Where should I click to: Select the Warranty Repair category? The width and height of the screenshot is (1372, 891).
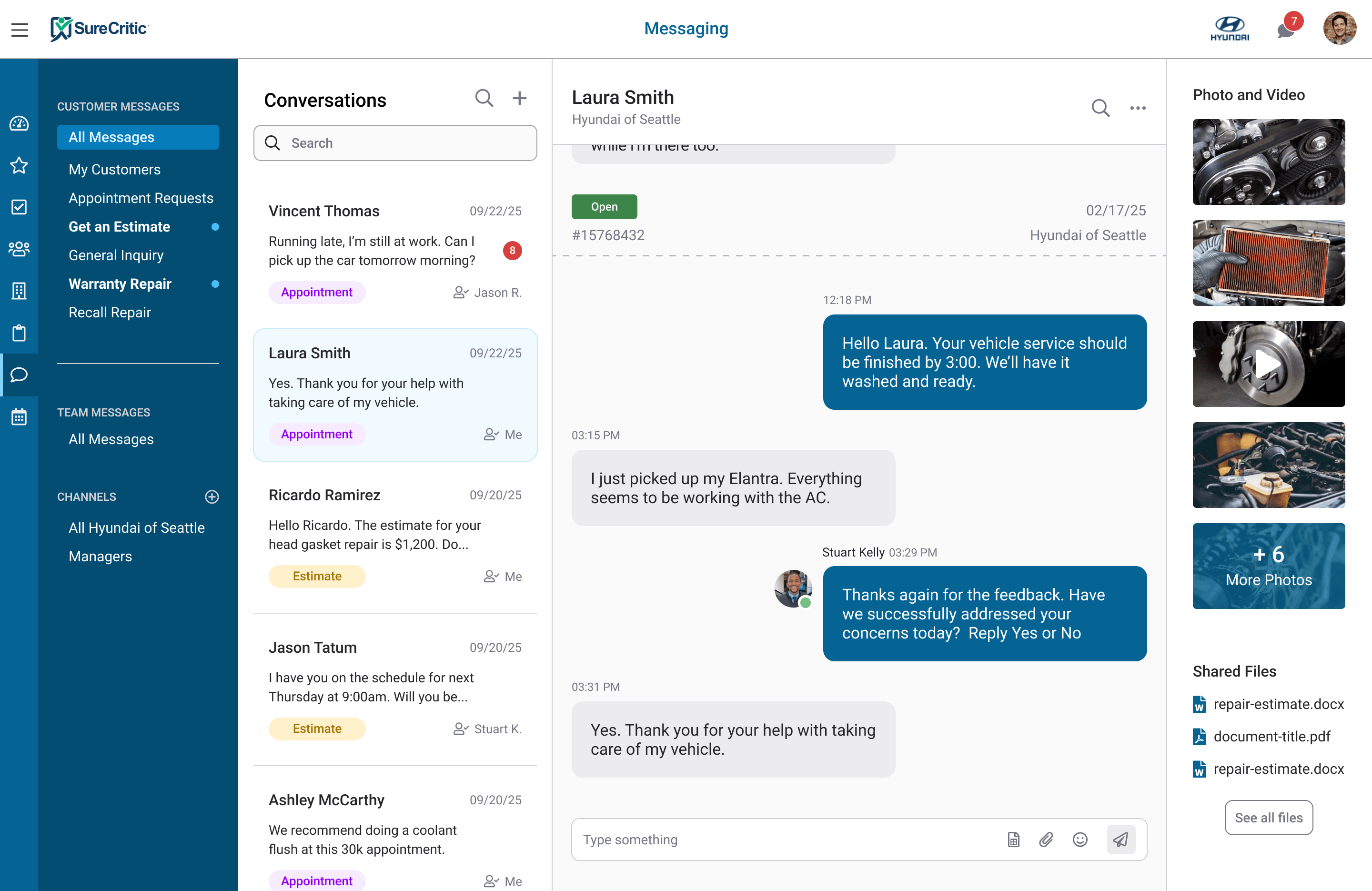pos(120,283)
